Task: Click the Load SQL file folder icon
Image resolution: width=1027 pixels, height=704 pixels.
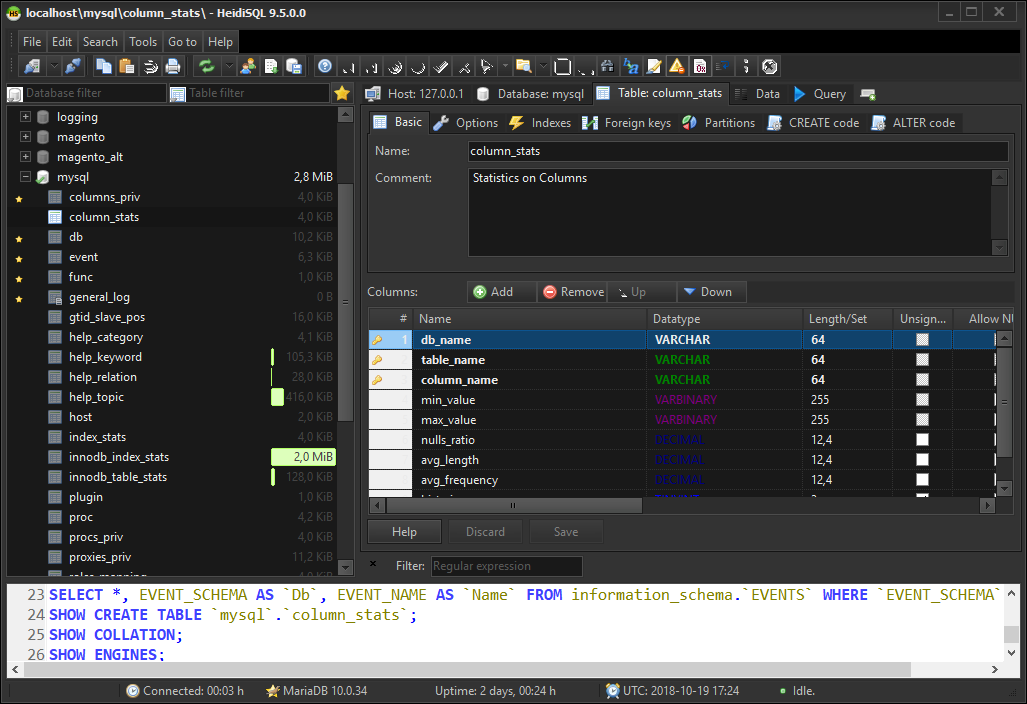Action: [x=523, y=66]
